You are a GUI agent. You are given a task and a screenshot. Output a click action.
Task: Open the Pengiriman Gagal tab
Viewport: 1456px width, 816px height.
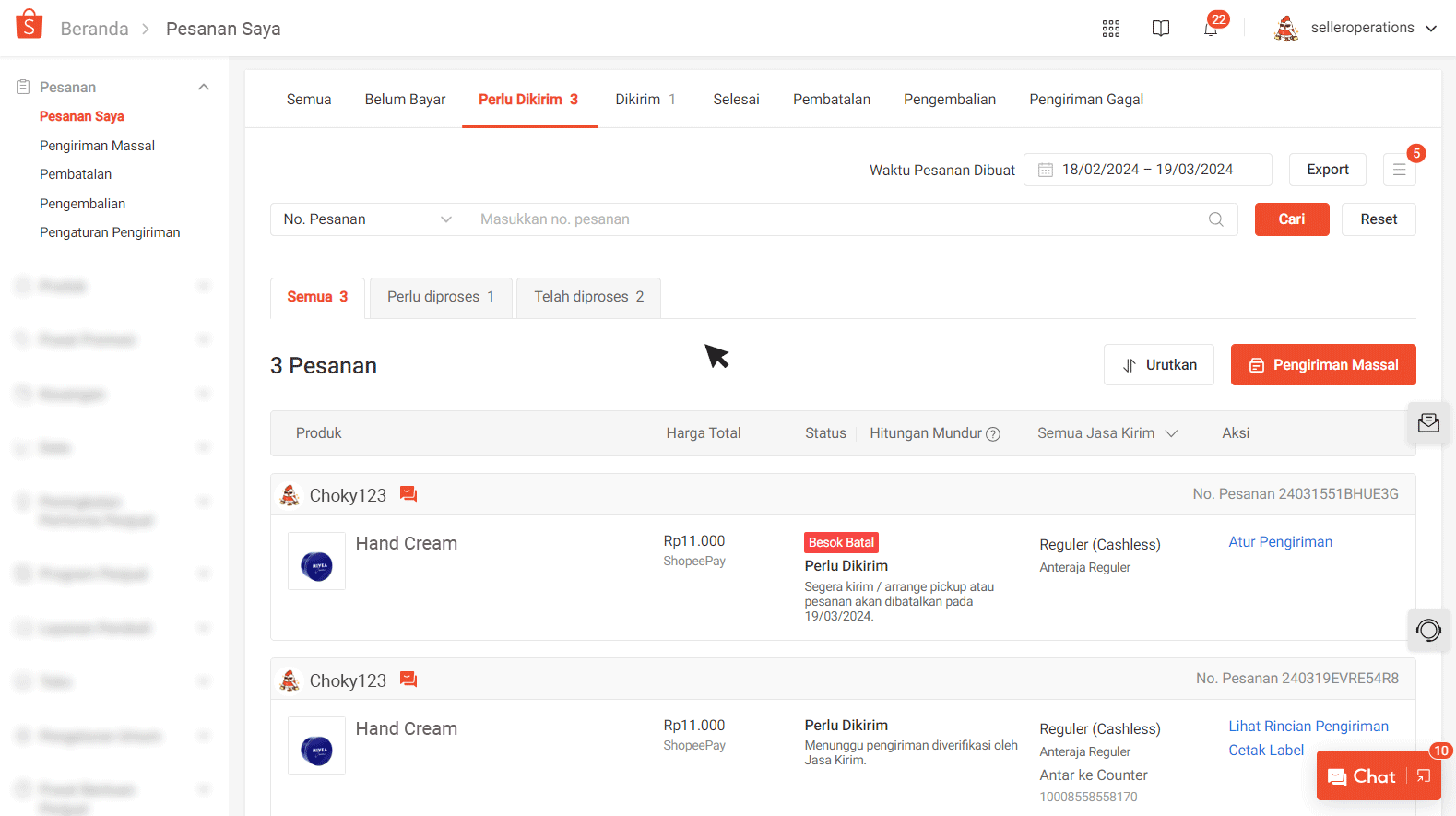coord(1086,100)
